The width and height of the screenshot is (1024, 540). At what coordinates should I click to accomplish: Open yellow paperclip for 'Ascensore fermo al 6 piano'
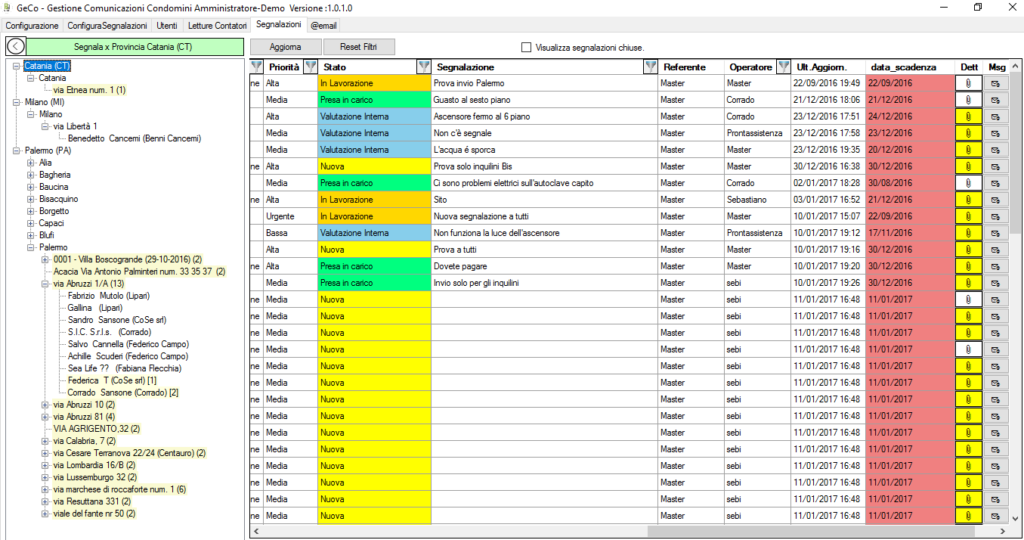point(968,117)
